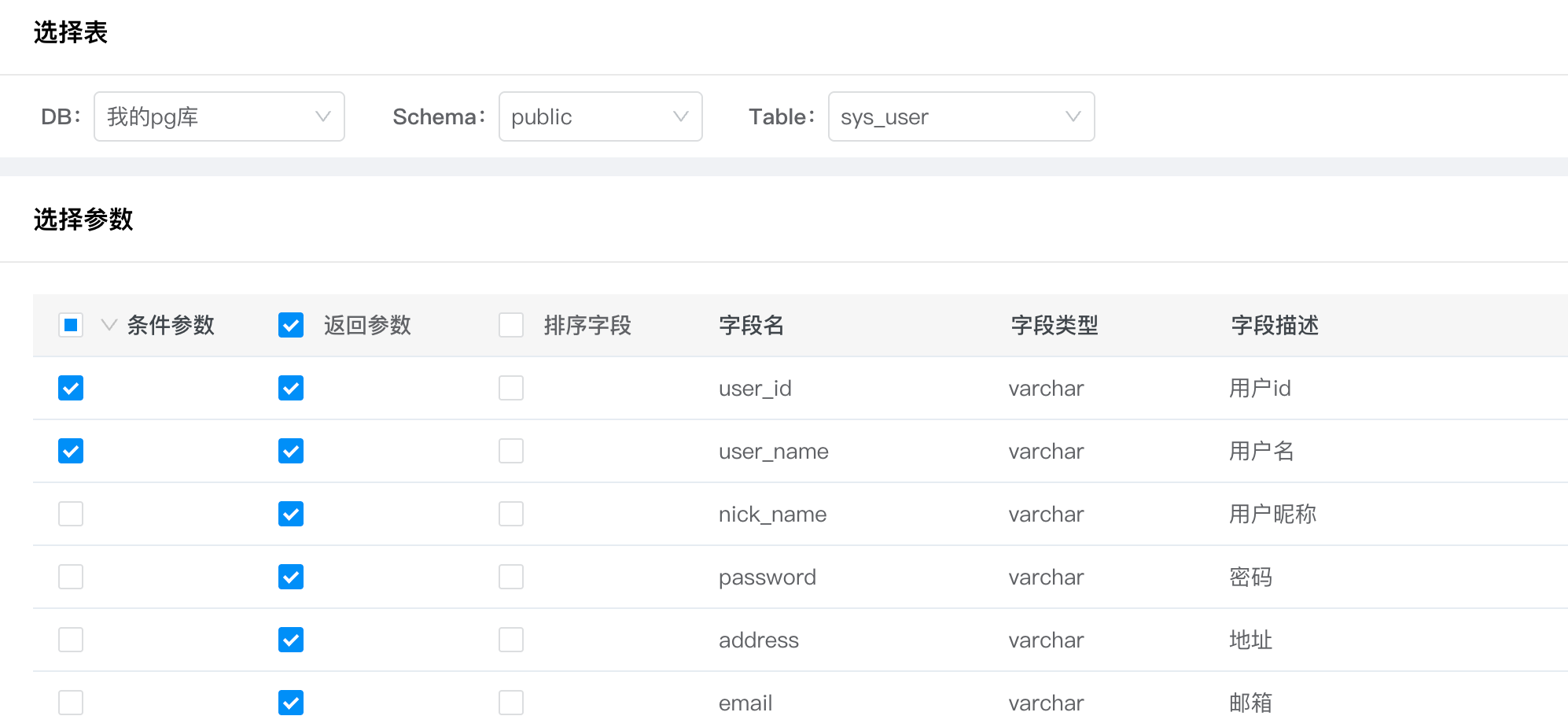Uncheck condition parameter for user_name row
The image size is (1568, 727).
pos(71,451)
